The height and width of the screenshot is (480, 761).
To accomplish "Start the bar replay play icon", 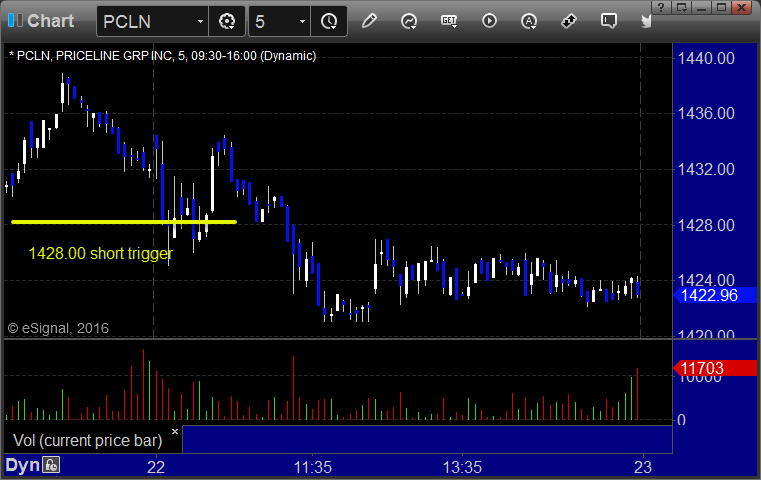I will [489, 21].
